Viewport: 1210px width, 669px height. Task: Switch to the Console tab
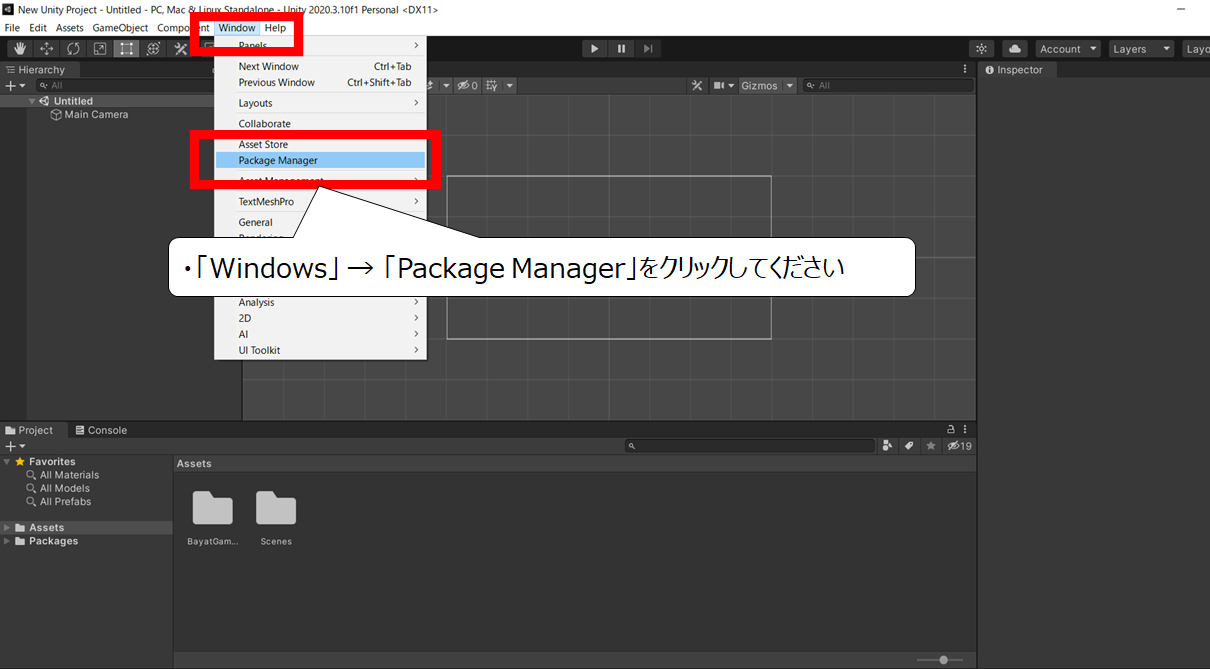pyautogui.click(x=101, y=430)
